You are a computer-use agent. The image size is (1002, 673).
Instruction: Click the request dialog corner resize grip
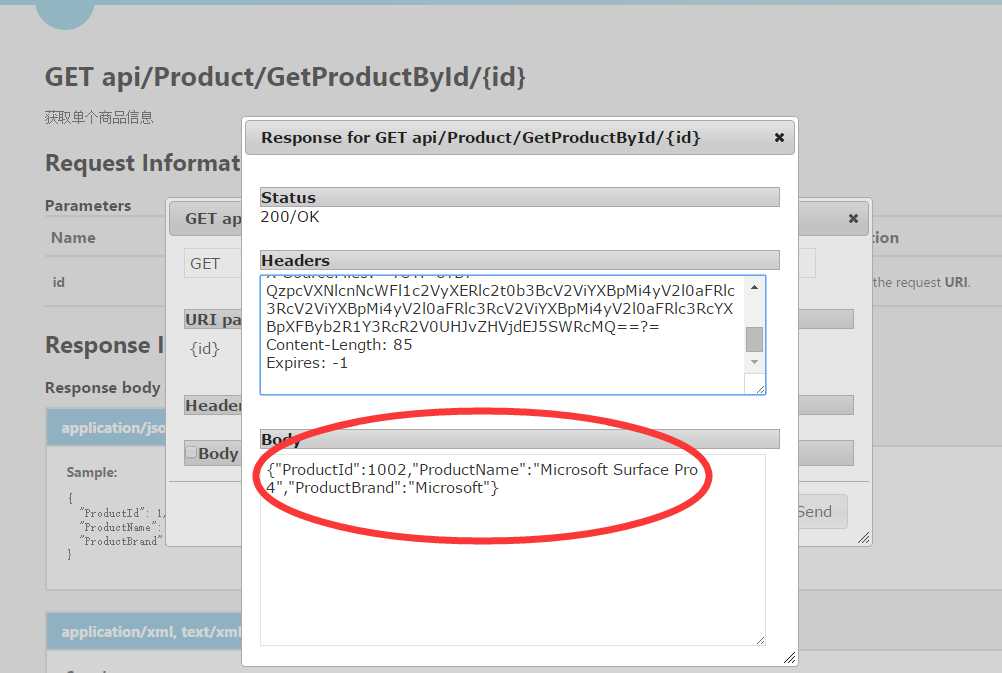[x=864, y=538]
